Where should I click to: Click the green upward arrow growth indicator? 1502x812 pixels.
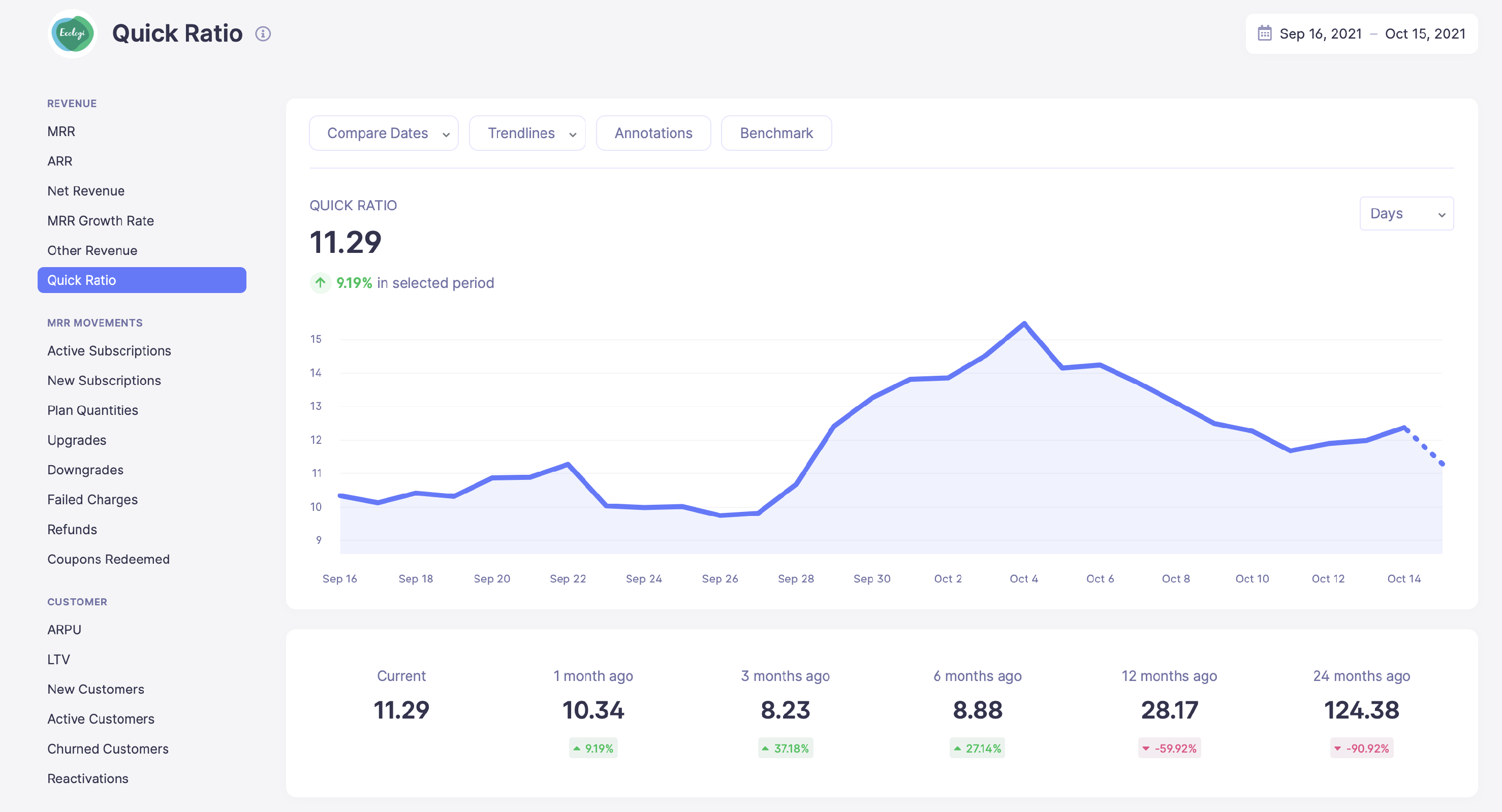click(x=320, y=283)
